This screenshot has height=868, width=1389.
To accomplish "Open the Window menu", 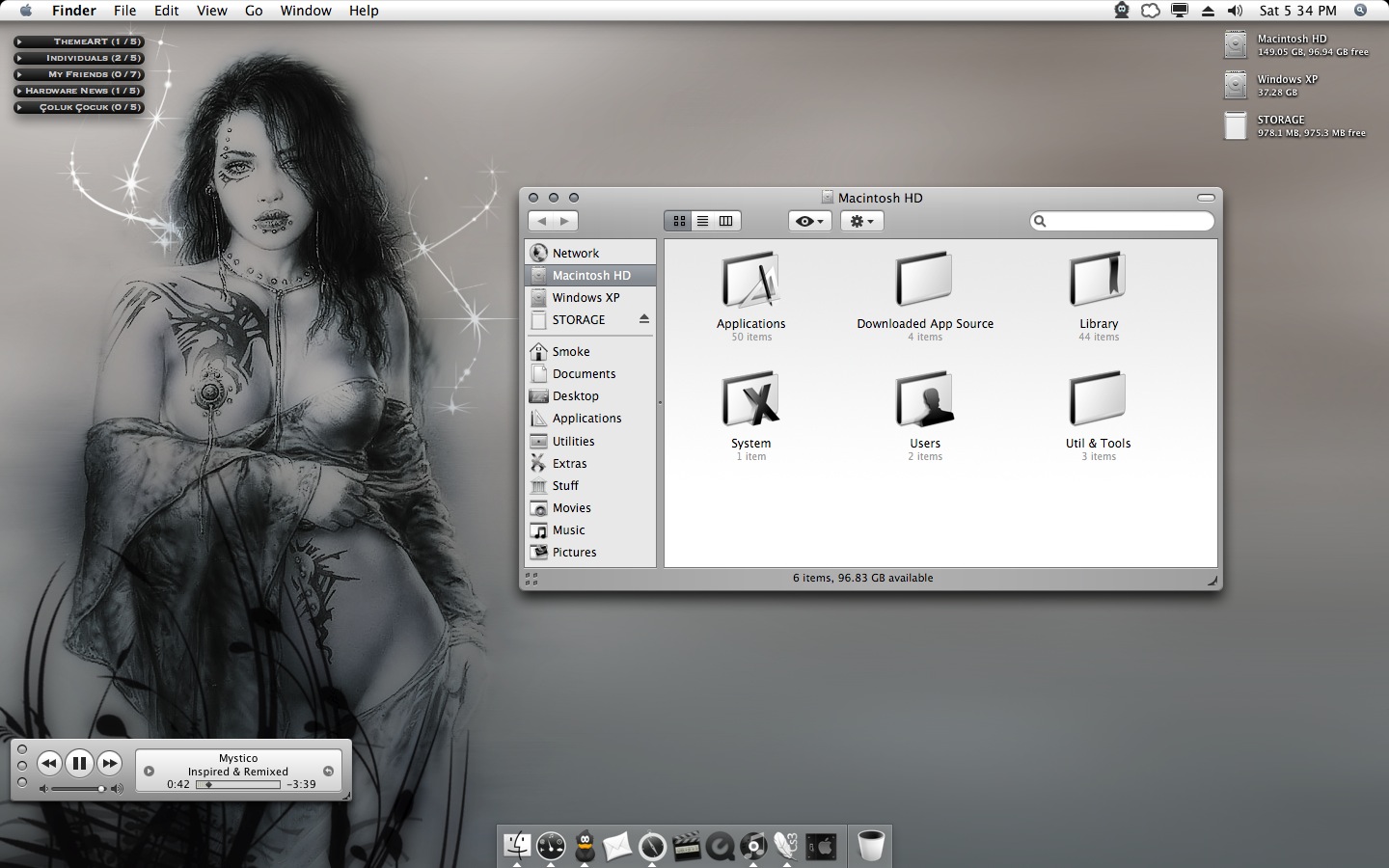I will [x=306, y=11].
